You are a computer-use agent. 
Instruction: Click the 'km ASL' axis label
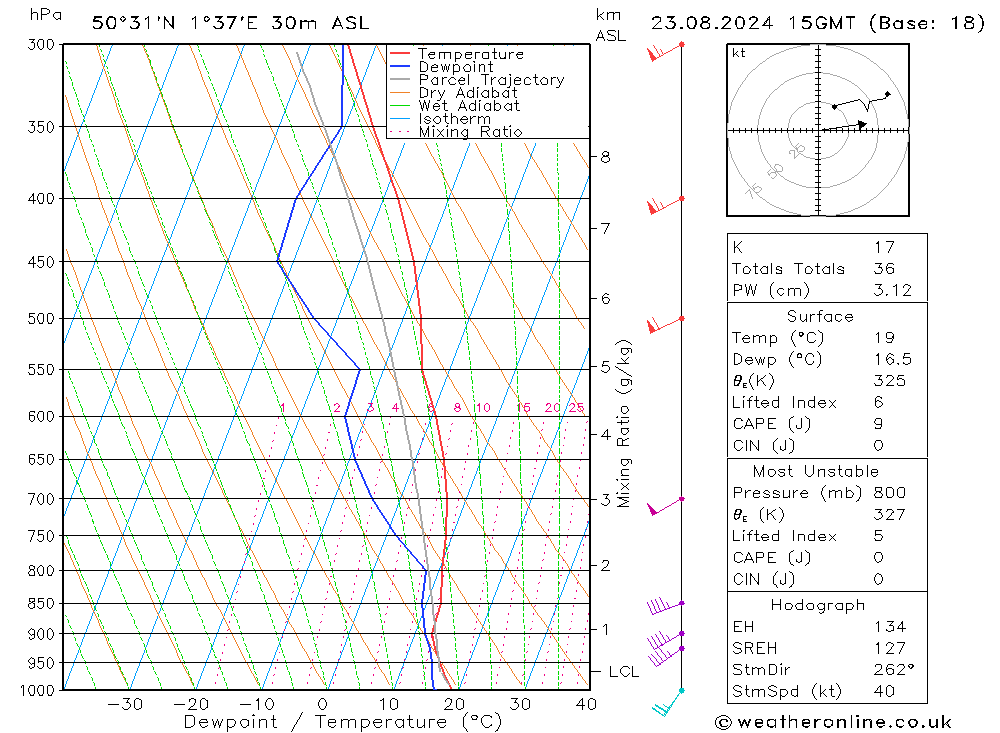(610, 25)
